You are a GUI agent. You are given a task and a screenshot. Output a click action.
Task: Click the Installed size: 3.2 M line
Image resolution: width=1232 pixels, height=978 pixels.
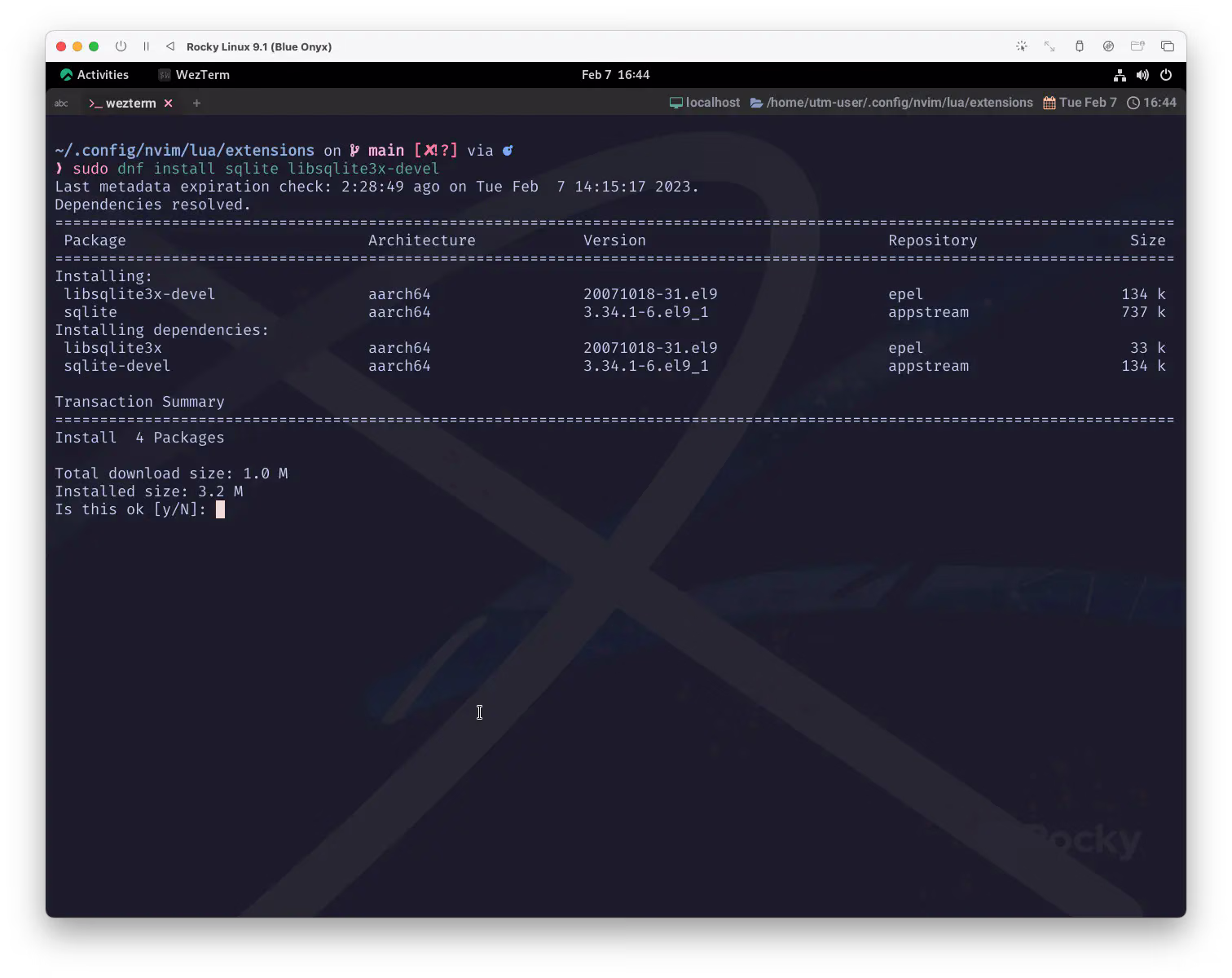point(149,491)
